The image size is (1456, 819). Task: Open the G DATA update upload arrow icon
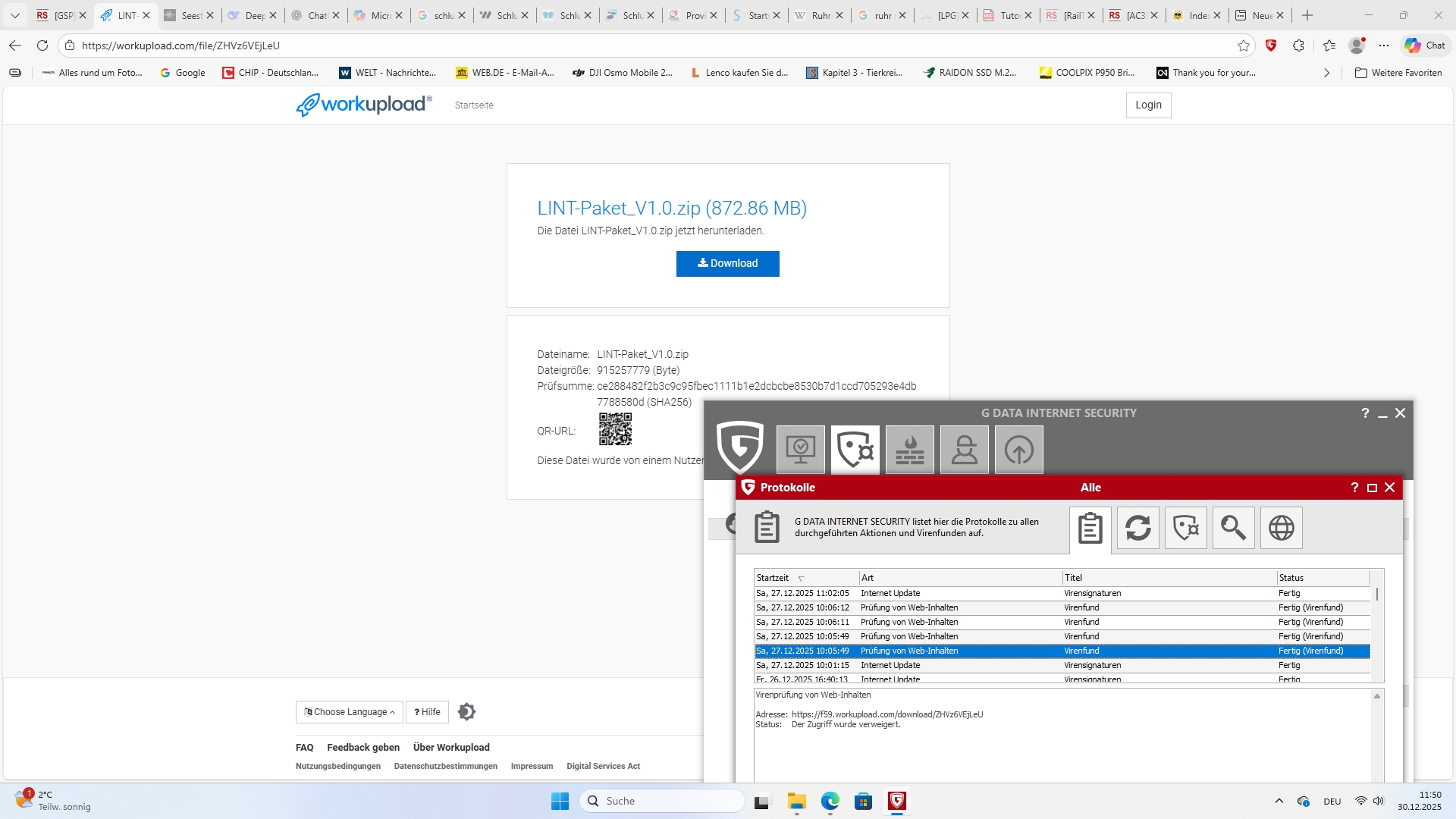tap(1018, 450)
